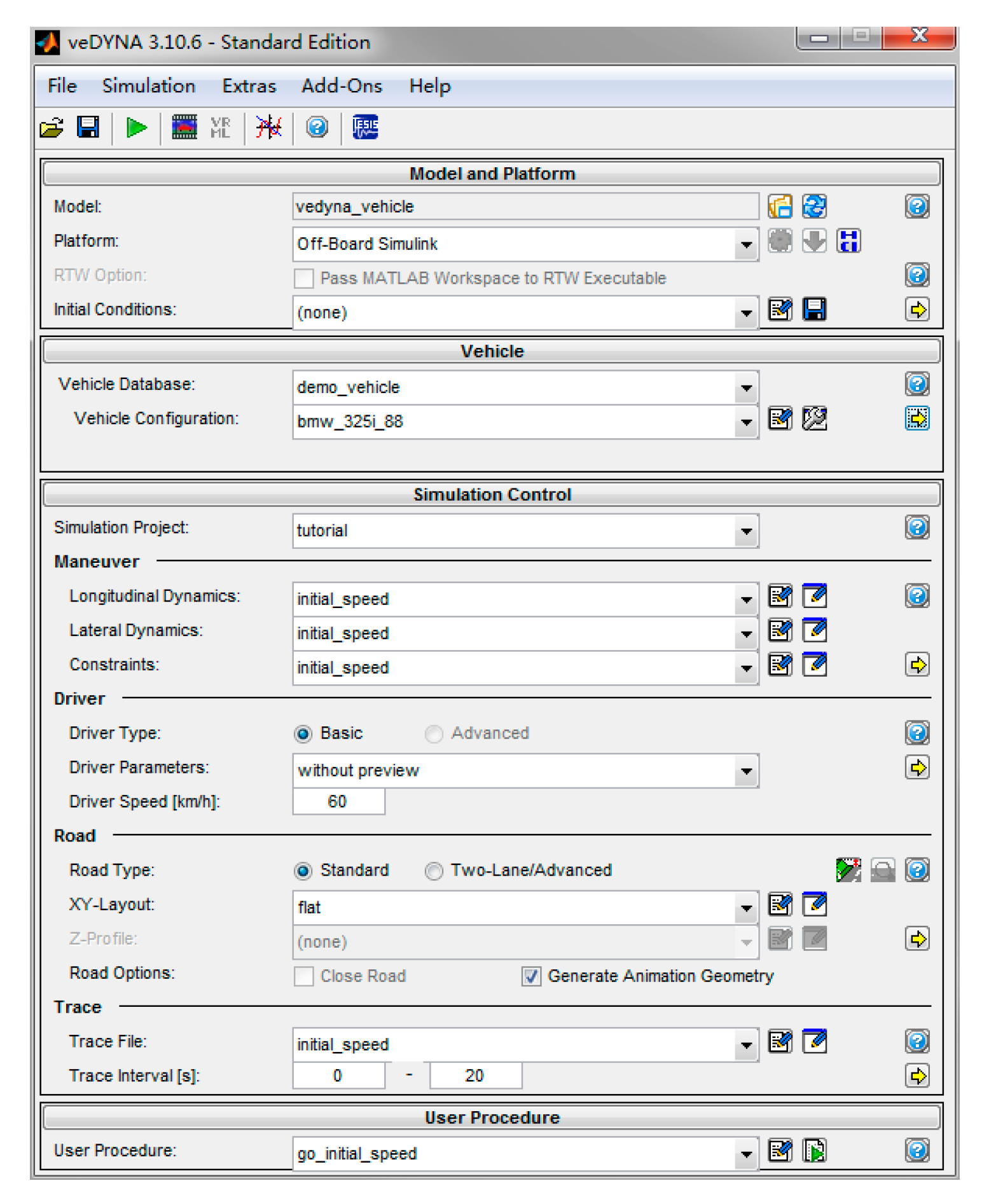Image resolution: width=989 pixels, height=1204 pixels.
Task: Click the help button beside Simulation Project
Action: pyautogui.click(x=916, y=527)
